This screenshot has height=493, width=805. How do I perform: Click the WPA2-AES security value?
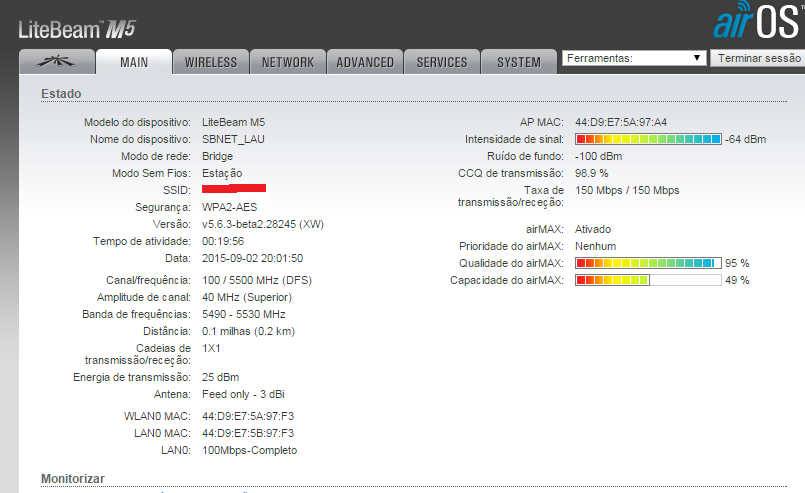229,207
